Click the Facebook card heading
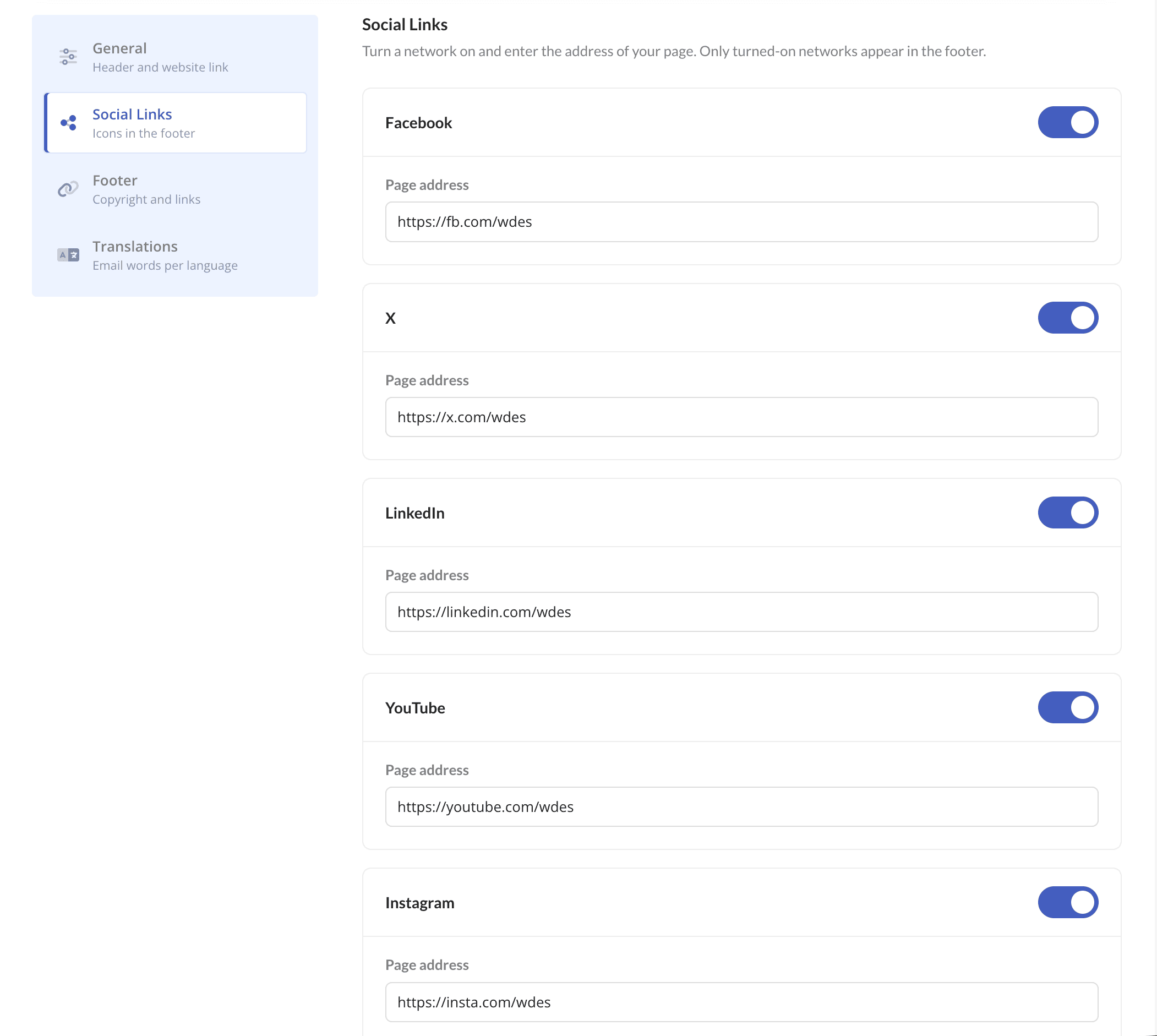The image size is (1157, 1036). pos(419,123)
